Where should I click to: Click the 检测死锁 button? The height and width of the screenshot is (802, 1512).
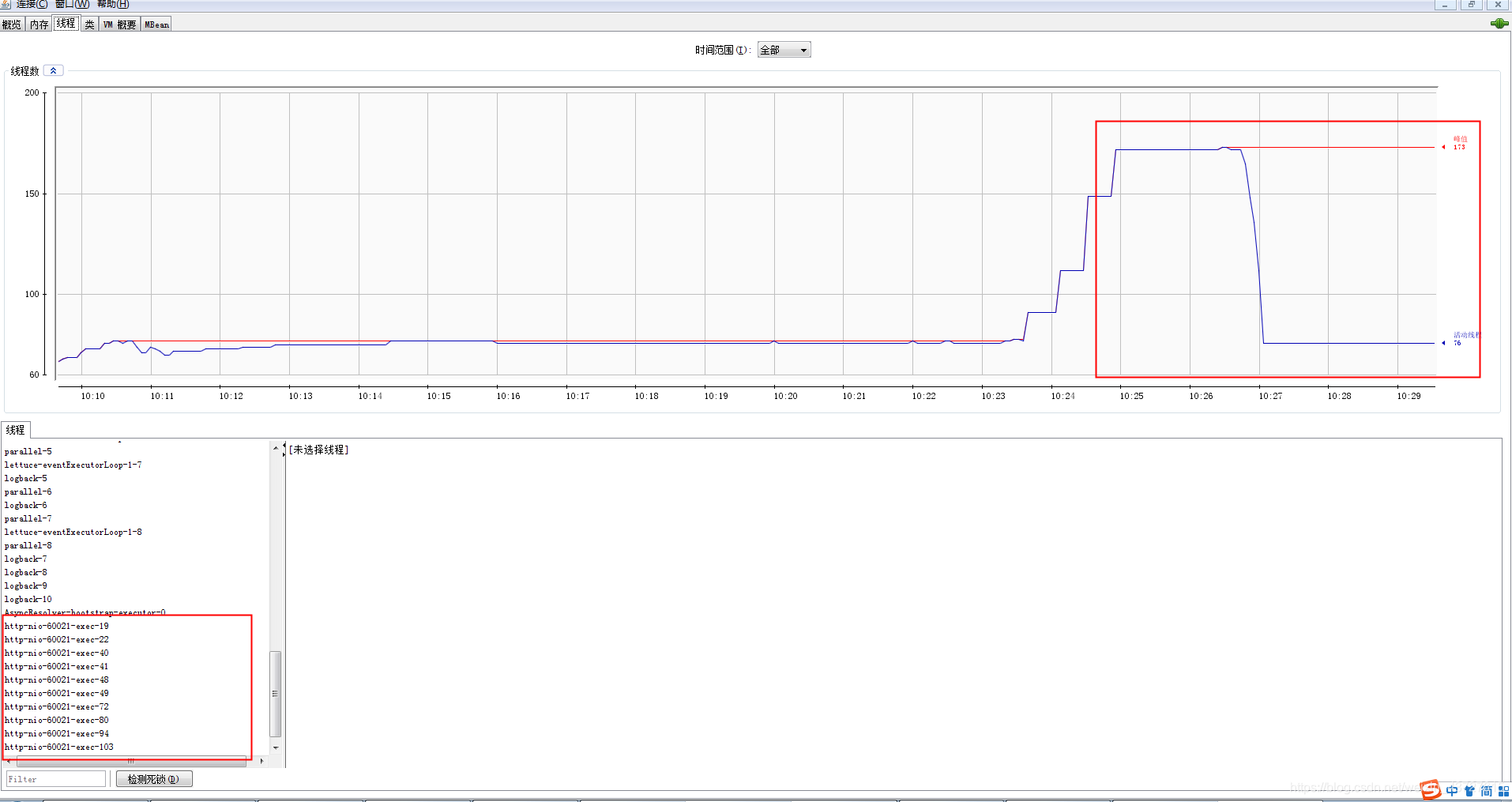154,779
